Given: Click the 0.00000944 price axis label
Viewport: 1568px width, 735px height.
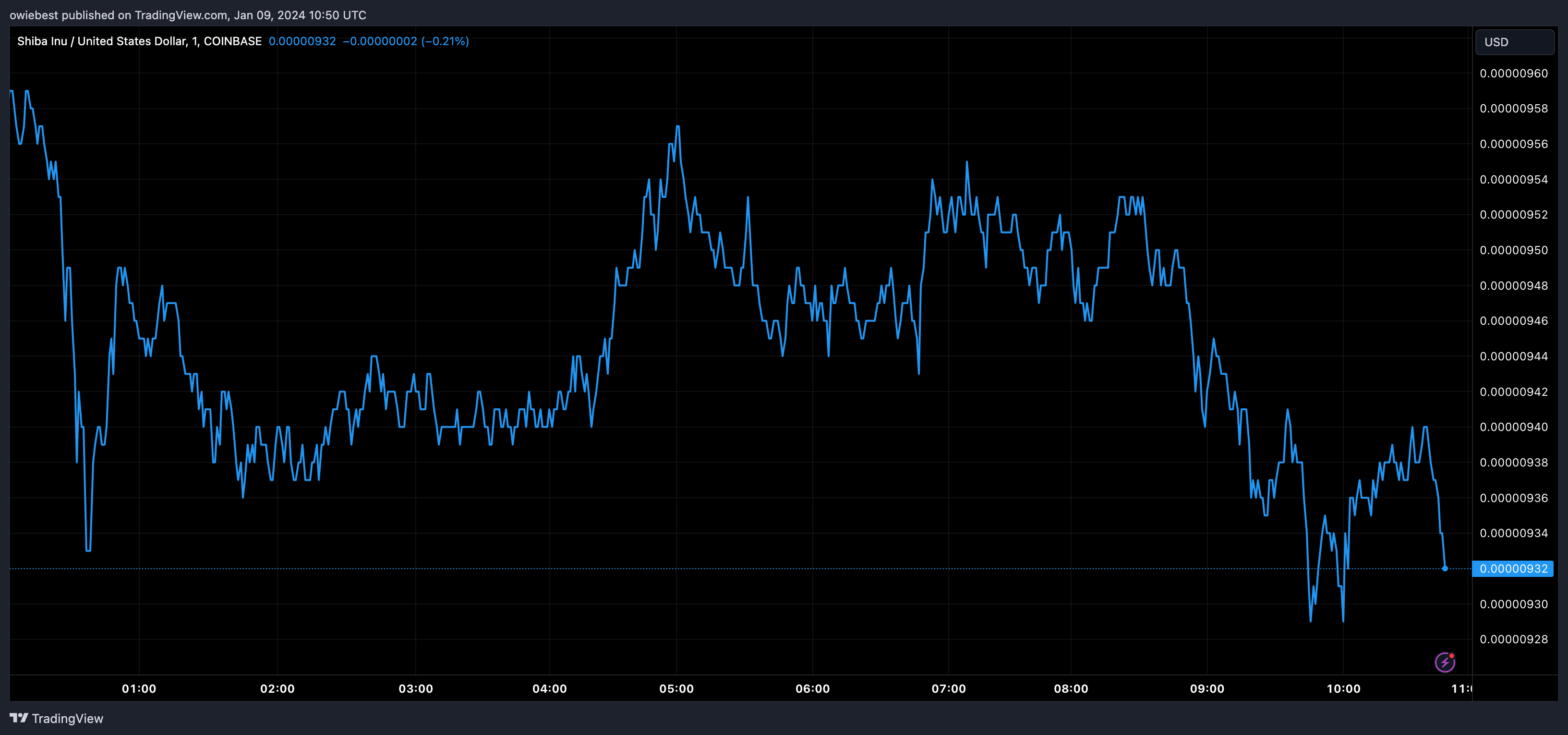Looking at the screenshot, I should pyautogui.click(x=1513, y=356).
